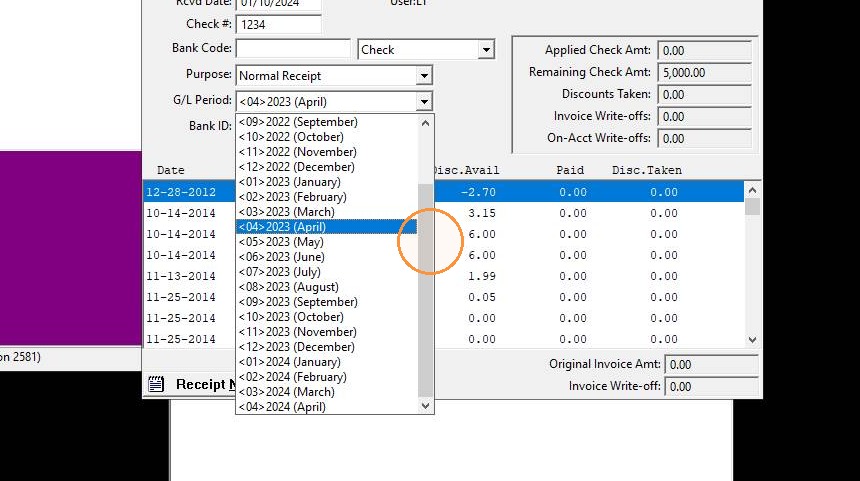Screen dimensions: 860x481
Task: Pick <09>2023 (September) from list
Action: click(x=327, y=302)
